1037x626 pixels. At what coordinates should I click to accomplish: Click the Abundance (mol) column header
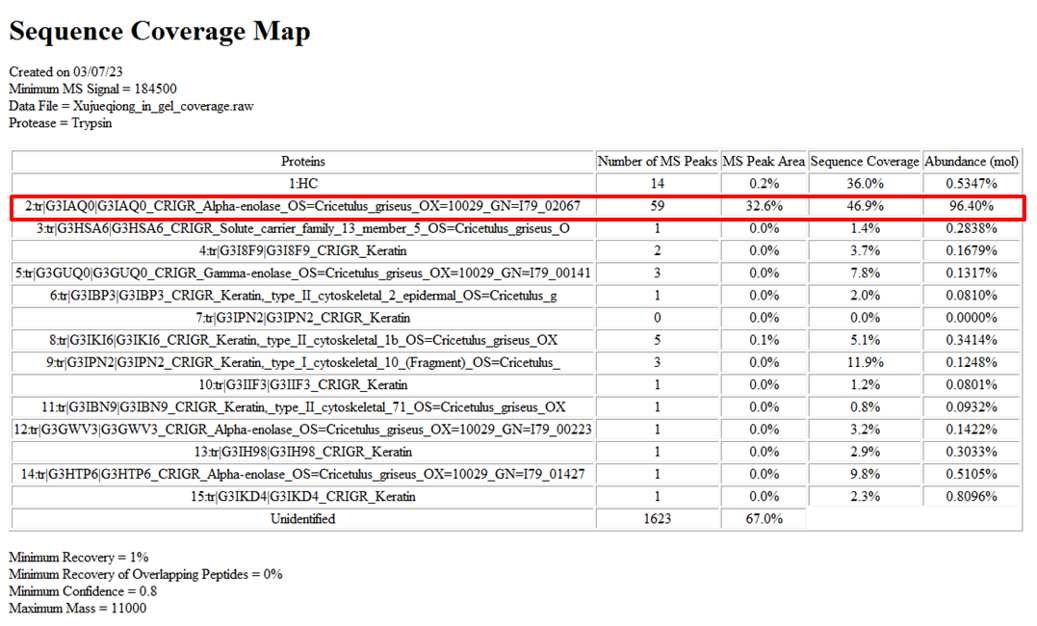(971, 161)
